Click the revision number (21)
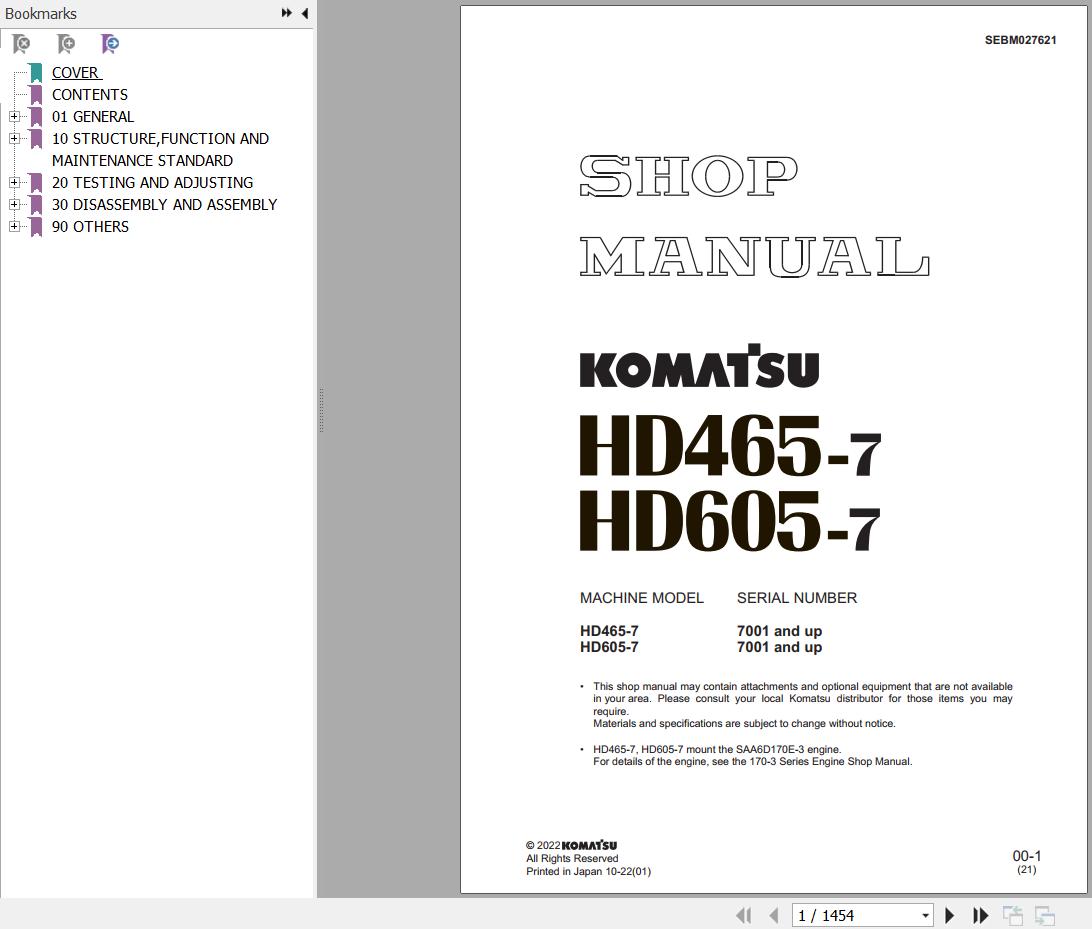This screenshot has width=1092, height=929. [1027, 870]
